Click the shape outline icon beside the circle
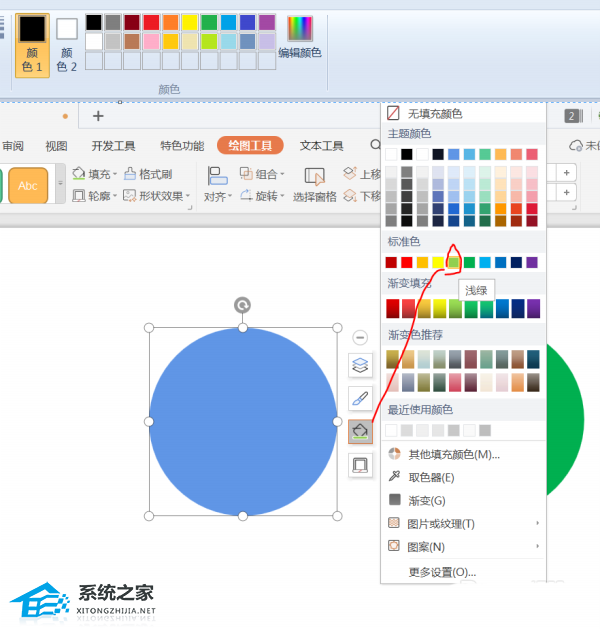 click(x=360, y=464)
